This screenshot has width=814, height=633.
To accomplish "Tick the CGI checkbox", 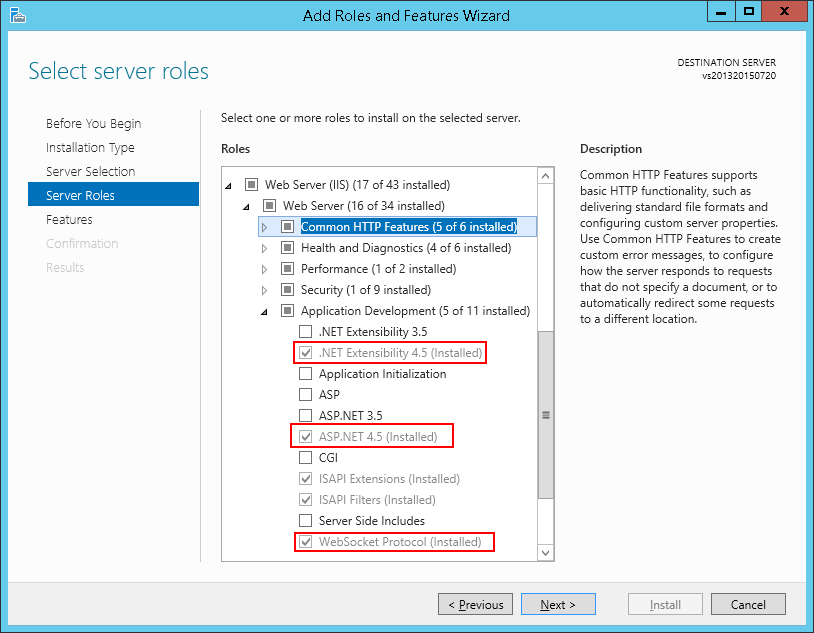I will (305, 457).
